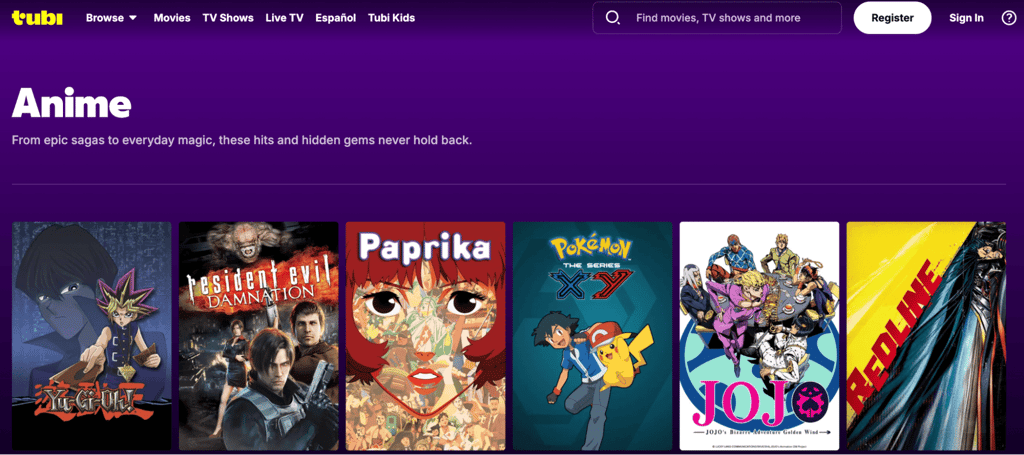Open the help question mark icon
This screenshot has height=455, width=1024.
1008,18
